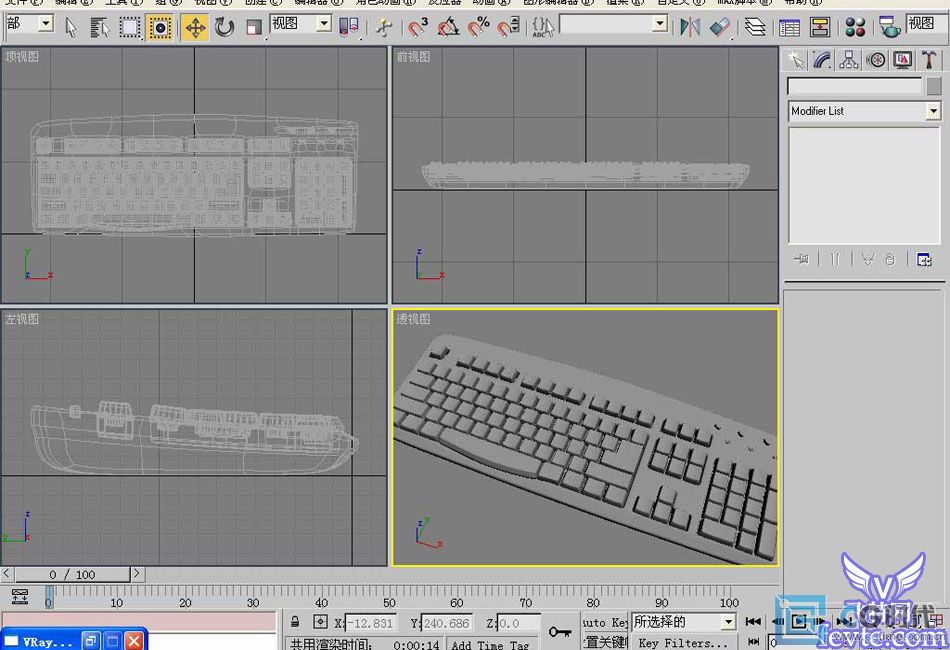The image size is (950, 650).
Task: Click Add Time Tag
Action: [490, 645]
